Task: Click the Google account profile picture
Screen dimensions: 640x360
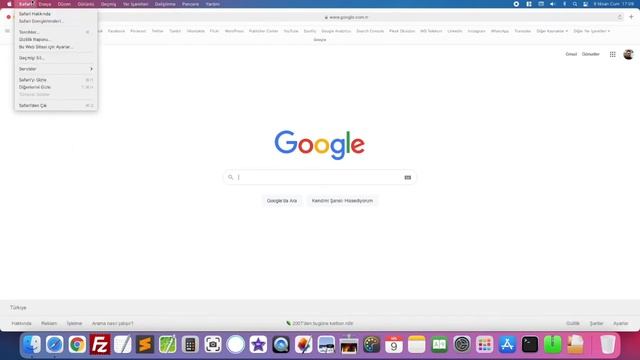Action: tap(628, 54)
